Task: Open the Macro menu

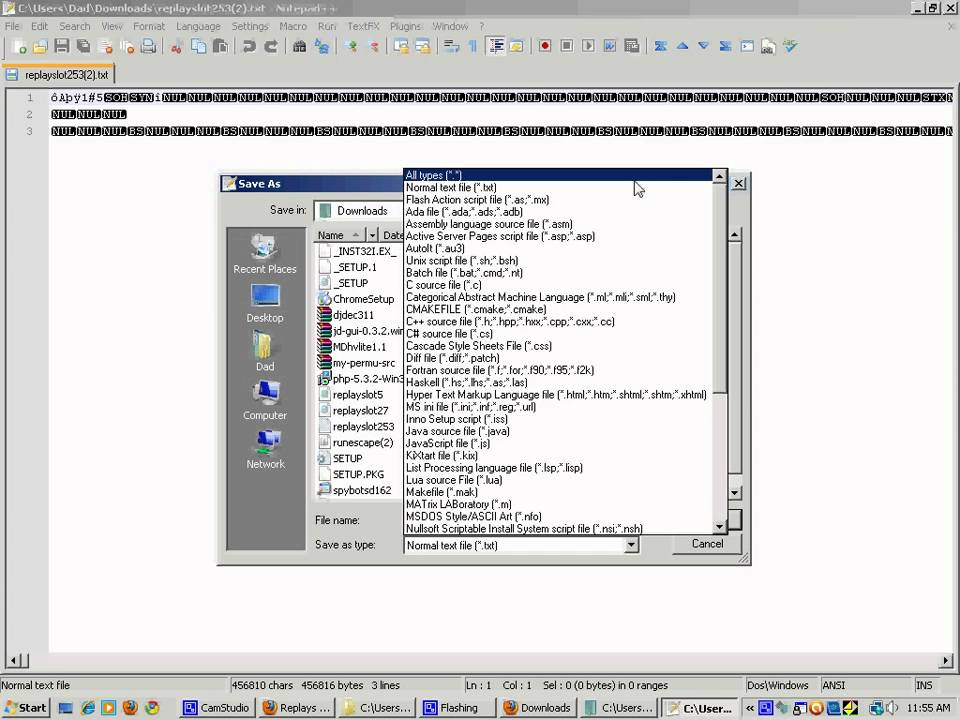Action: 293,26
